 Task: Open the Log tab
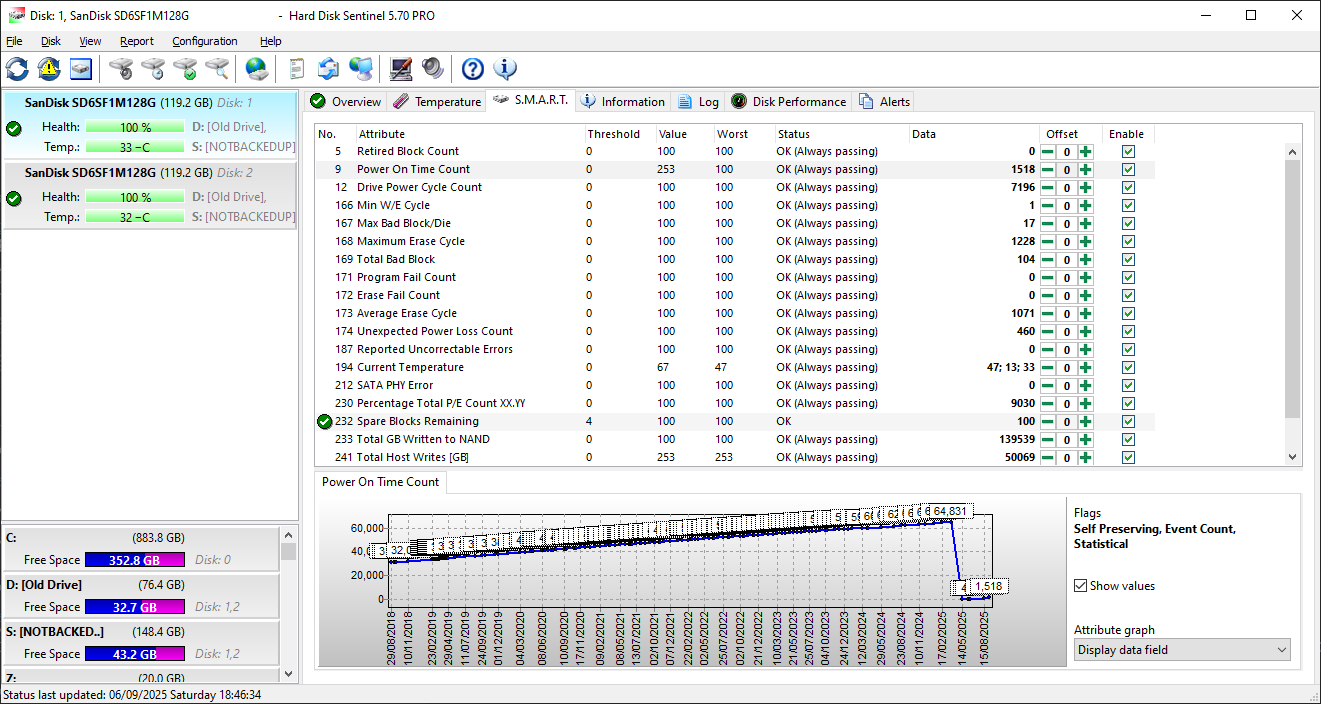point(698,102)
